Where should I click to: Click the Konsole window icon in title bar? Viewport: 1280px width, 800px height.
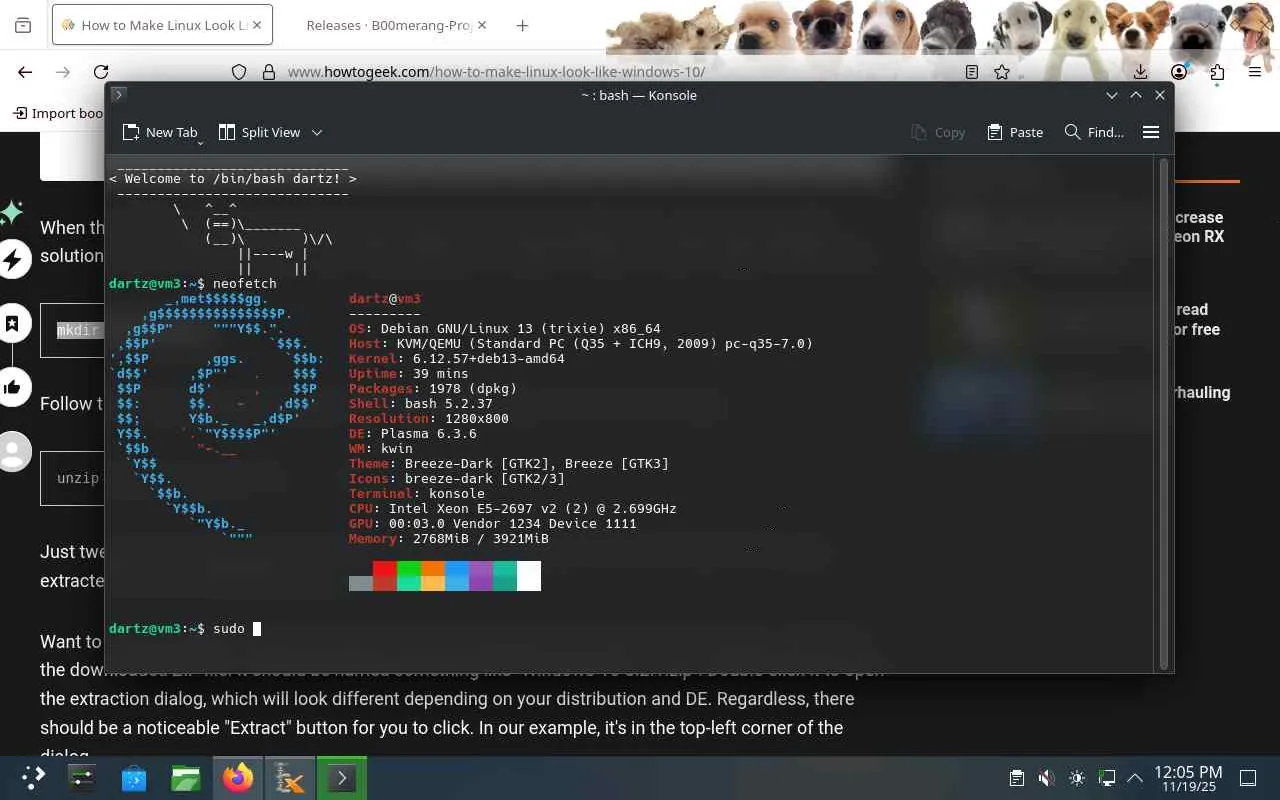[x=118, y=94]
